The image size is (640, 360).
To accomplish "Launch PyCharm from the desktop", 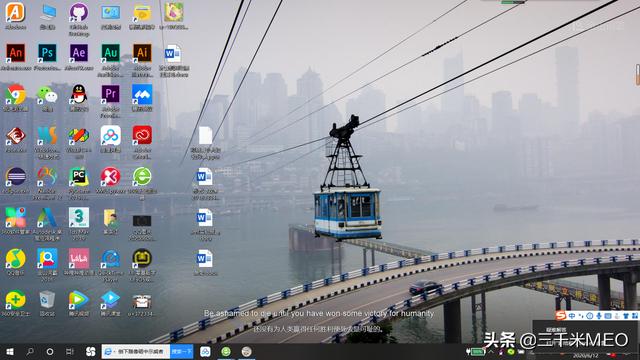I will (79, 177).
